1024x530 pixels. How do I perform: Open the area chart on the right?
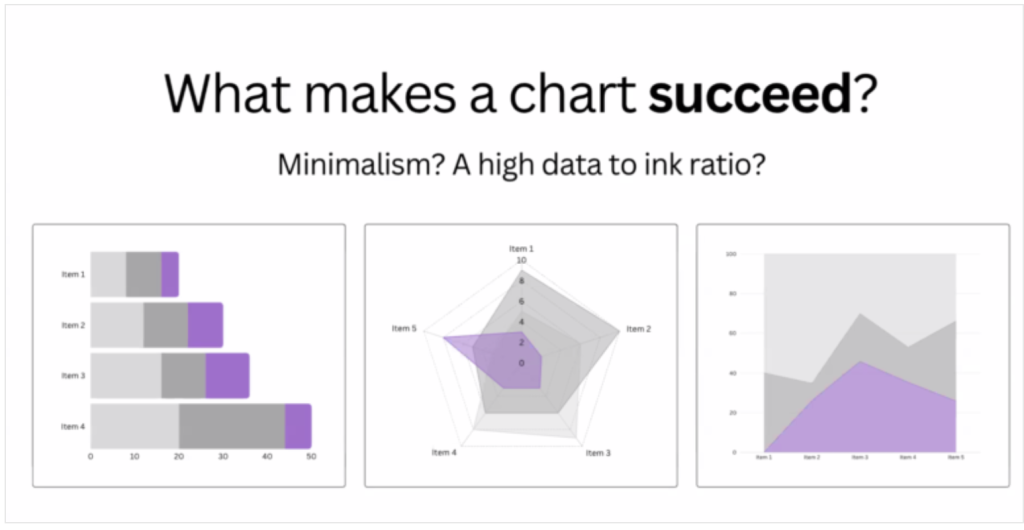pos(852,355)
